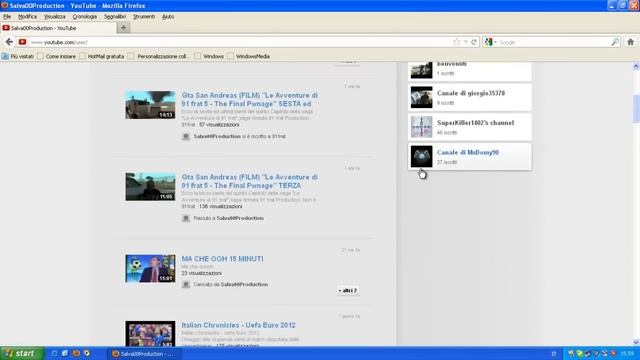Open the Visualizza menu
This screenshot has height=360, width=640.
click(55, 17)
